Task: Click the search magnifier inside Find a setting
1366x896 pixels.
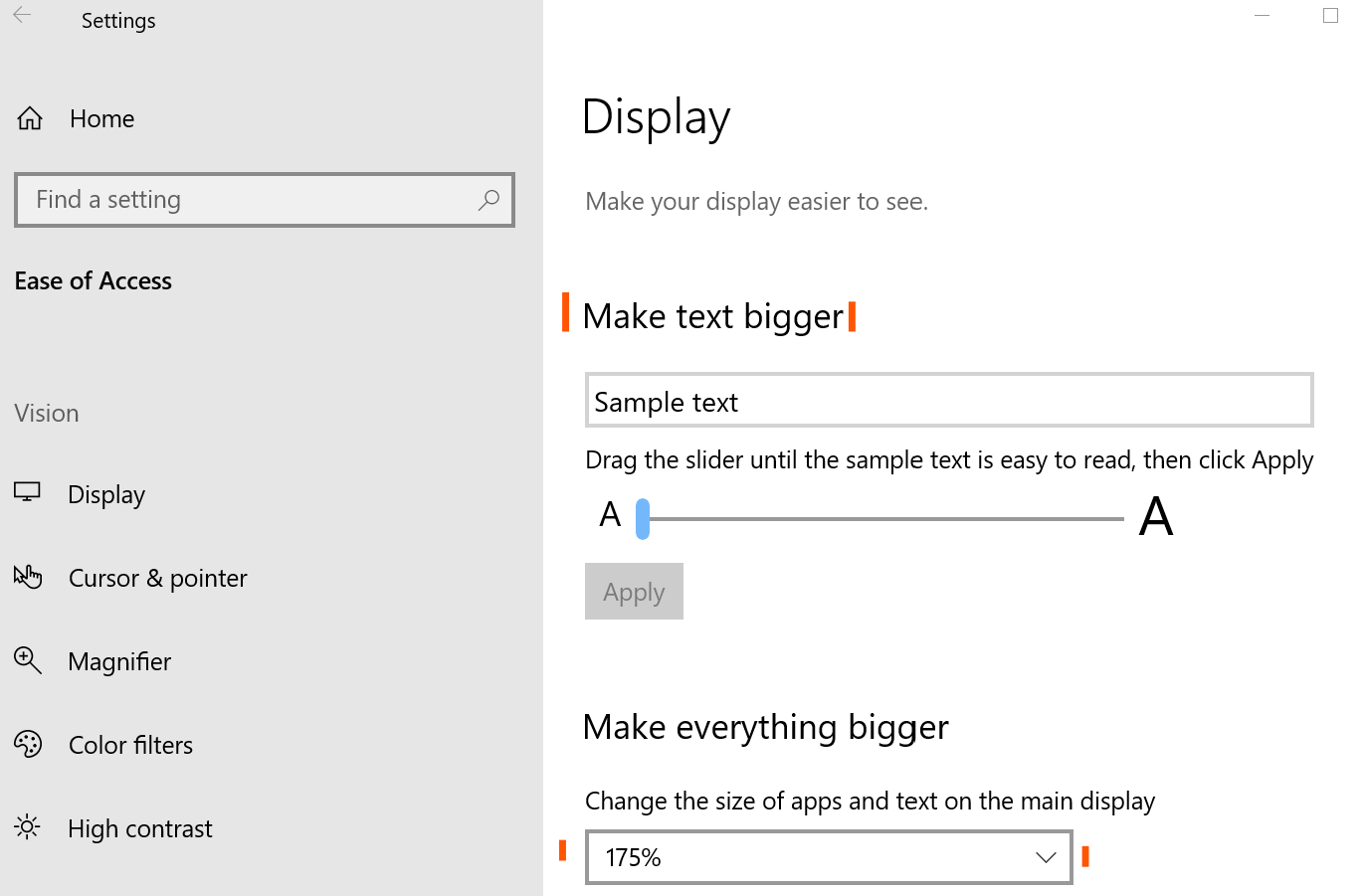Action: pyautogui.click(x=488, y=200)
